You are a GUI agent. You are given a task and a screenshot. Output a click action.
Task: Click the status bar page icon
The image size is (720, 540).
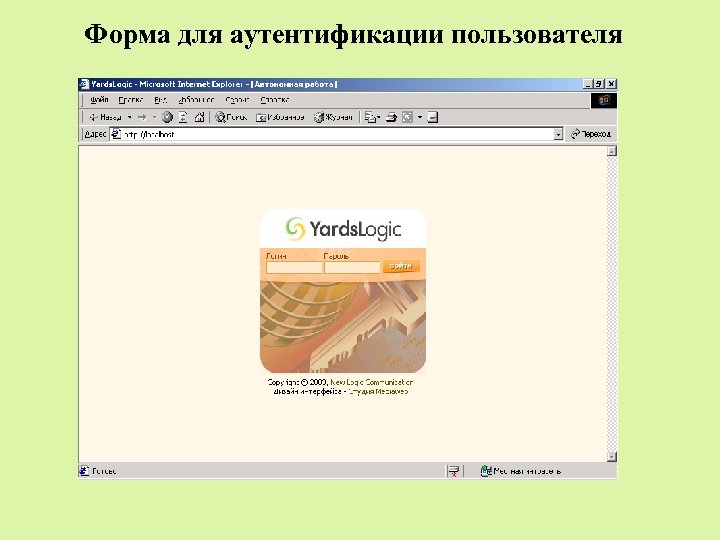pos(84,471)
